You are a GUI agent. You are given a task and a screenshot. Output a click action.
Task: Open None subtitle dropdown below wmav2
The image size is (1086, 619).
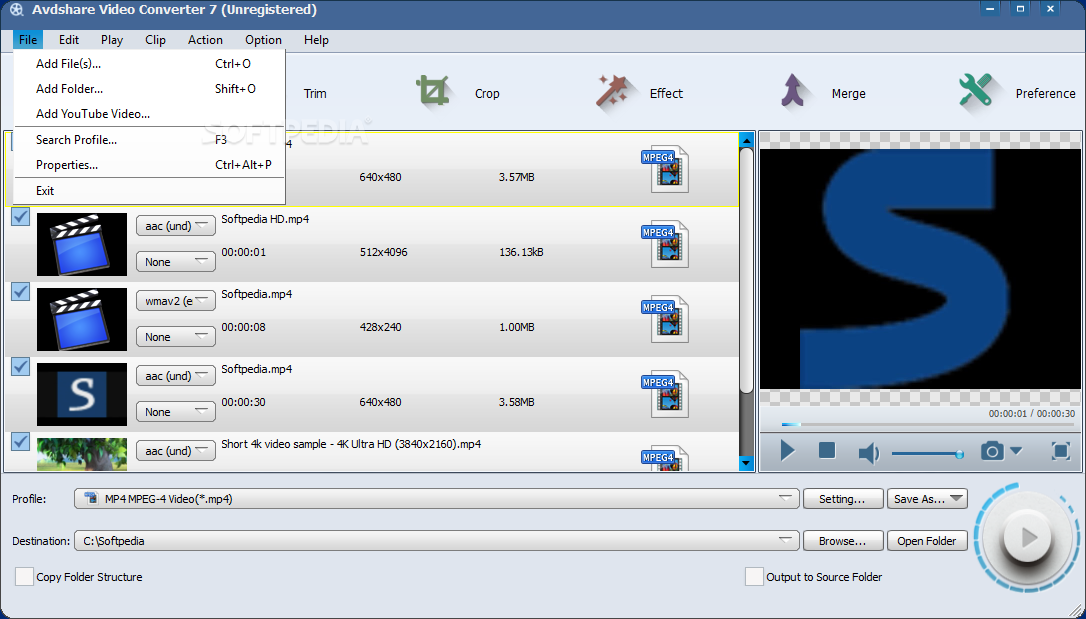pyautogui.click(x=176, y=337)
